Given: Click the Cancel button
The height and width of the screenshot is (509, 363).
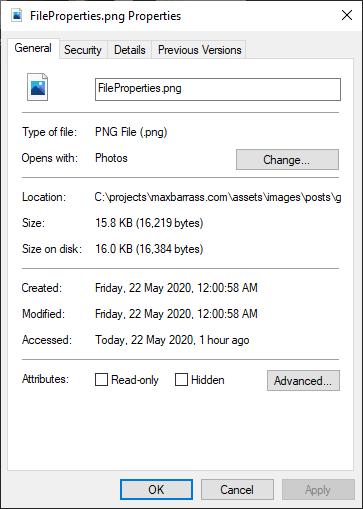Looking at the screenshot, I should (x=237, y=490).
